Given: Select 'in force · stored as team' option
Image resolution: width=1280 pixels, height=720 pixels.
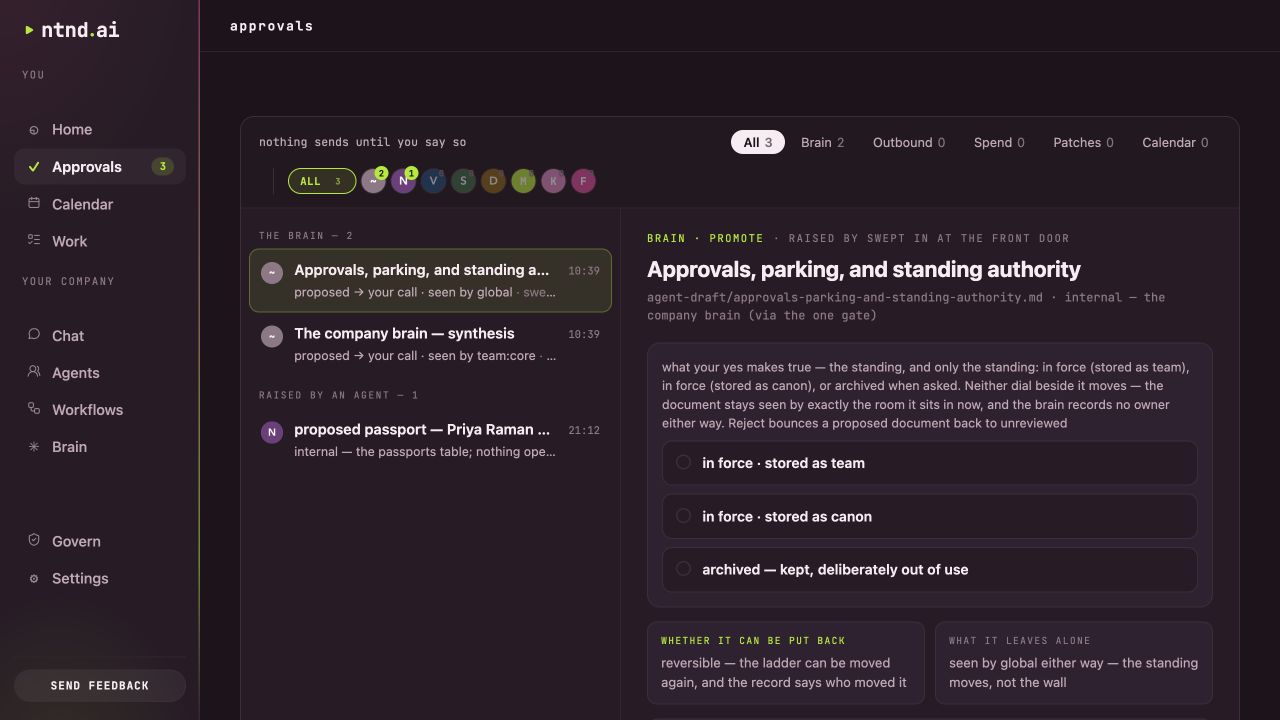Looking at the screenshot, I should [x=929, y=463].
